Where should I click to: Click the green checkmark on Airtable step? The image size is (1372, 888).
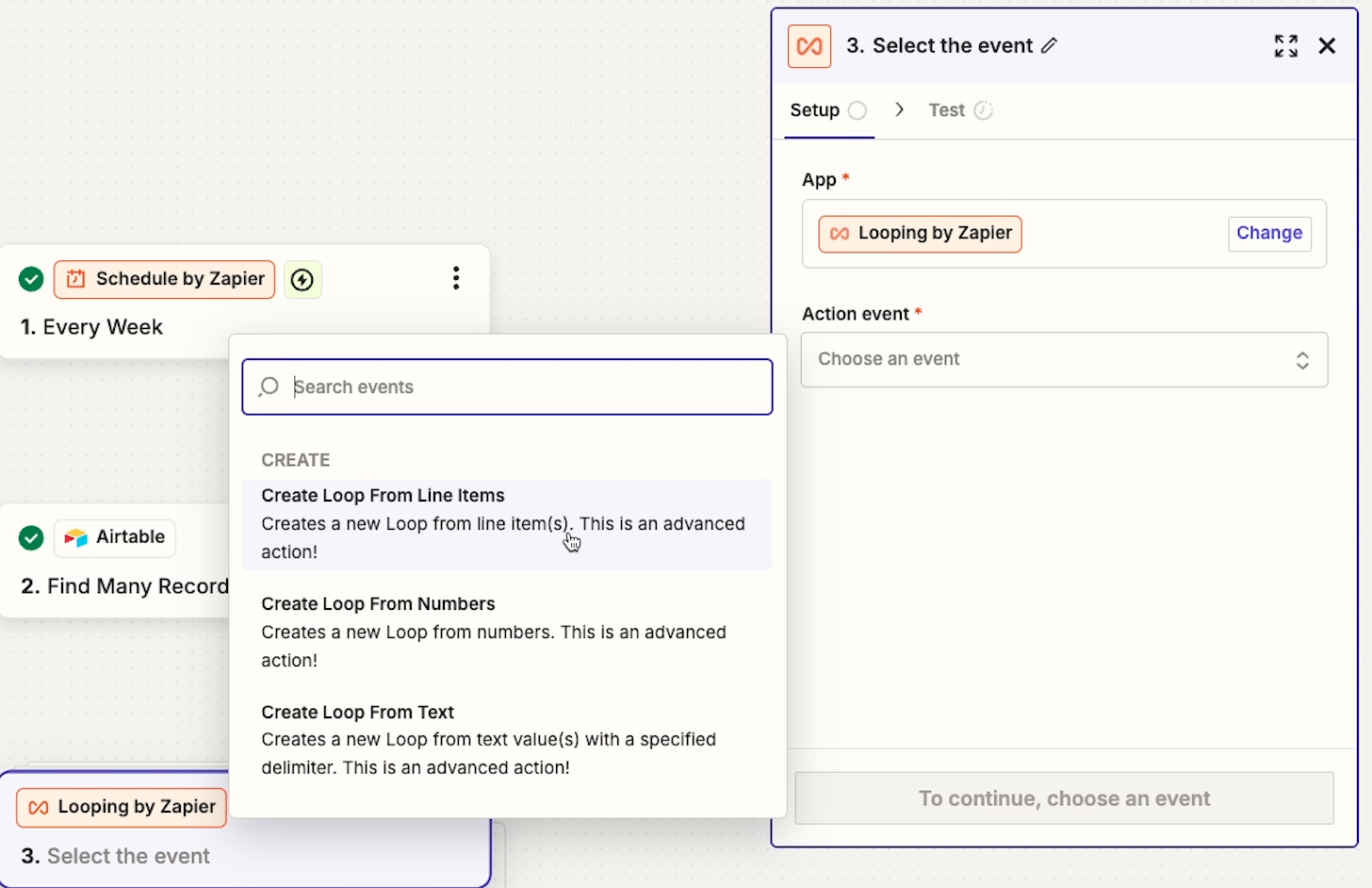pos(31,537)
